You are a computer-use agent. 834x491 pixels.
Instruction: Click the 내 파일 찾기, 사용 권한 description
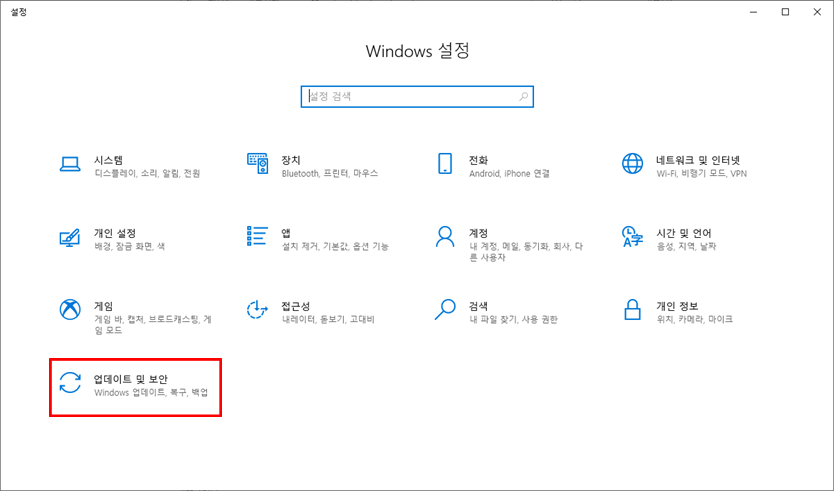tap(513, 319)
